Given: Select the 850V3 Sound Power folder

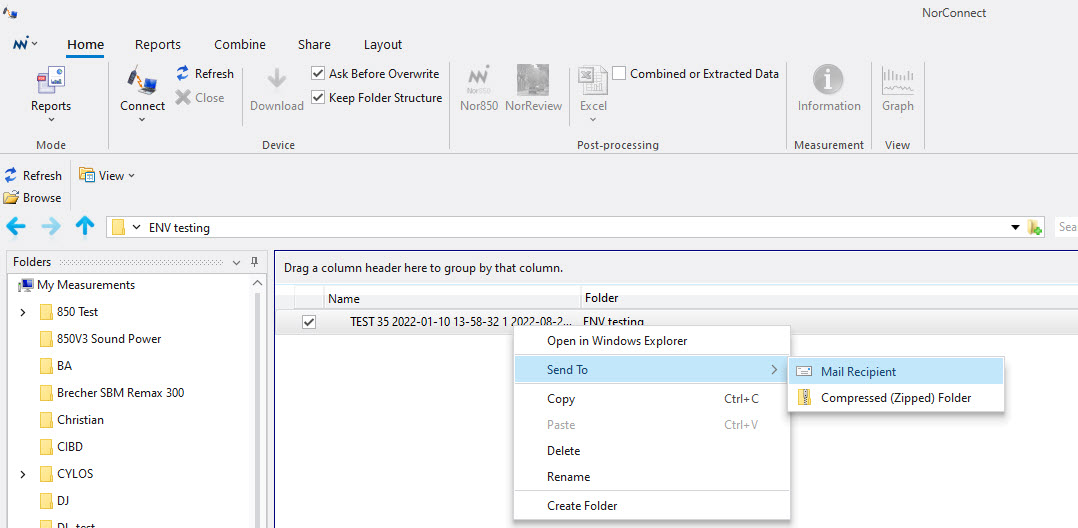Looking at the screenshot, I should coord(100,339).
